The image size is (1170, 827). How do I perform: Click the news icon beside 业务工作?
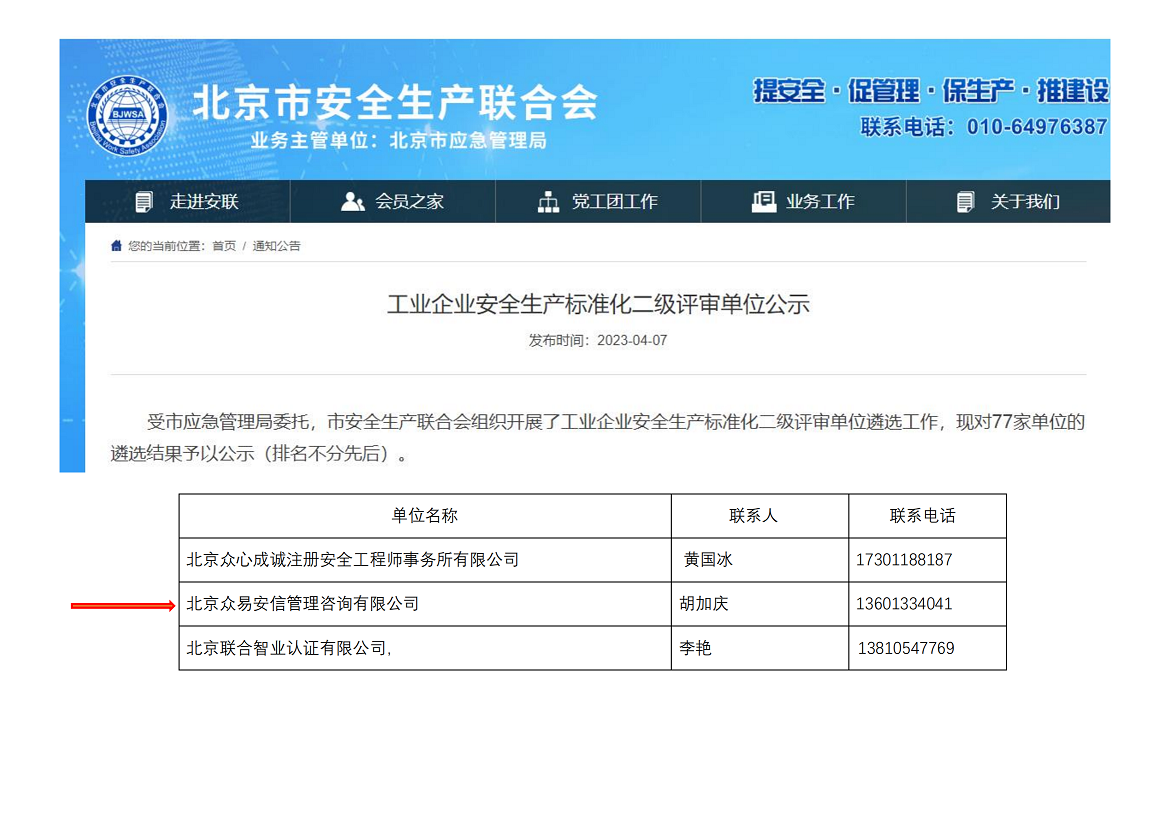(764, 202)
